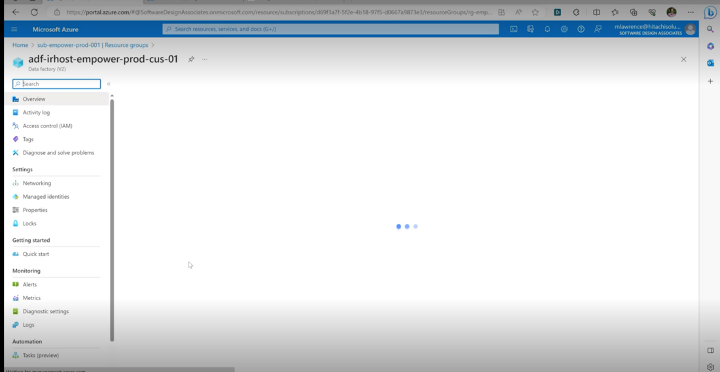The width and height of the screenshot is (720, 372).
Task: Click the data factory cube icon
Action: (18, 62)
